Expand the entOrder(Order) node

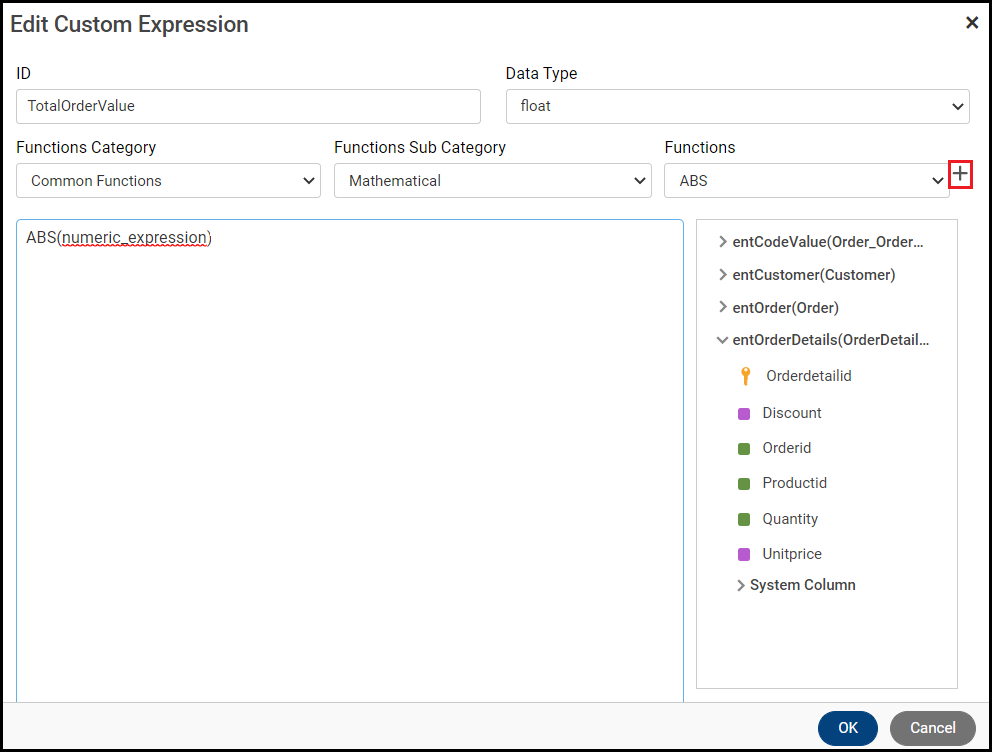[x=723, y=307]
